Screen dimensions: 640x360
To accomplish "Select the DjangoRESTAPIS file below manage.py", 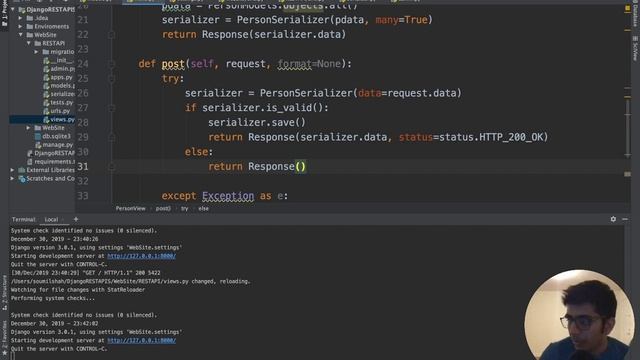I will [x=51, y=153].
